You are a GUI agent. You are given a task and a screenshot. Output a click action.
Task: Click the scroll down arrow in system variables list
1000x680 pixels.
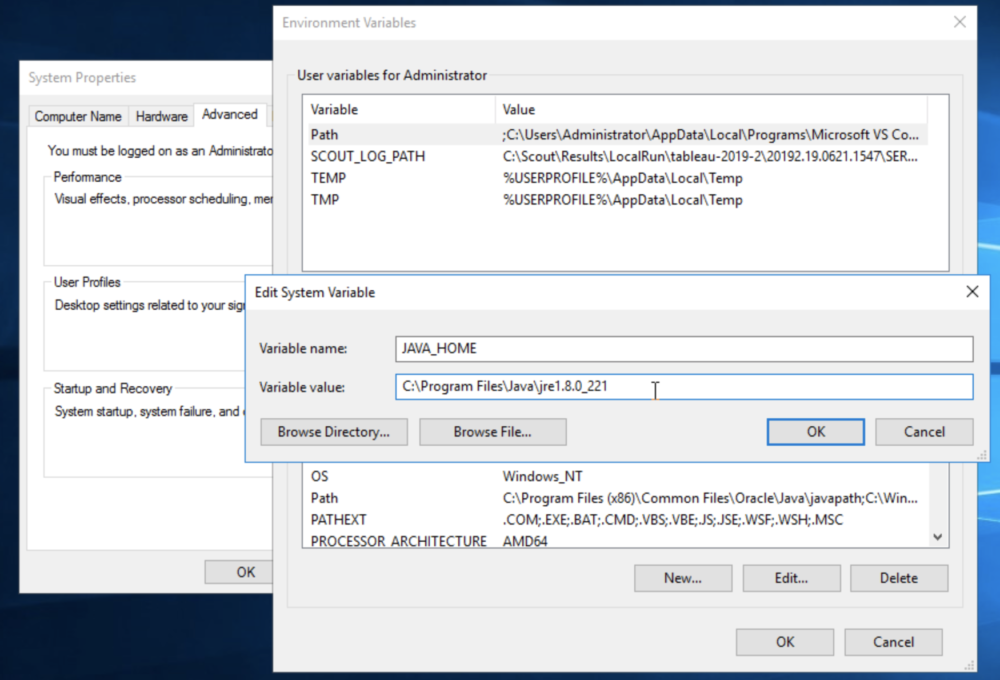tap(937, 537)
